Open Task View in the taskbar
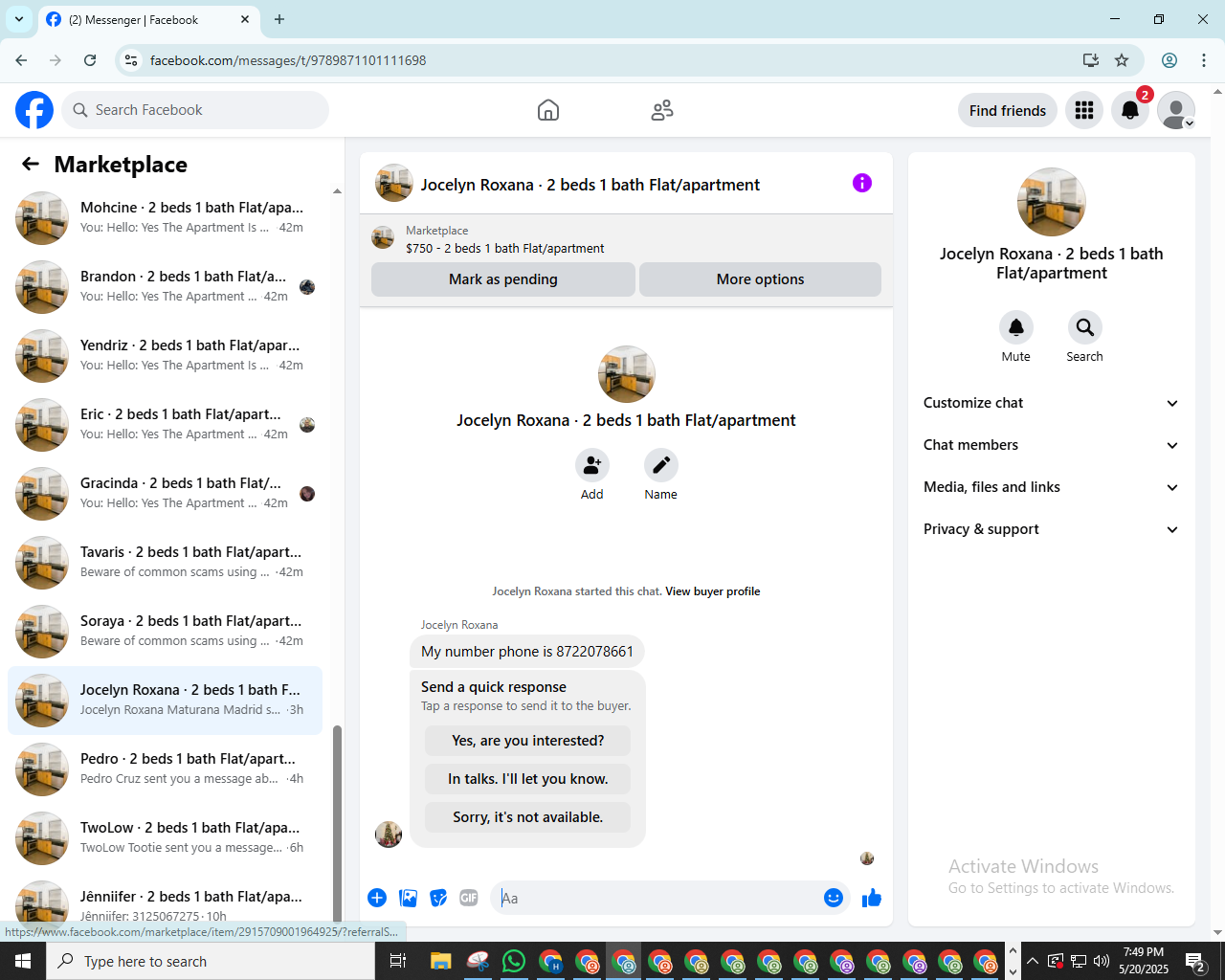The height and width of the screenshot is (980, 1225). 398,961
